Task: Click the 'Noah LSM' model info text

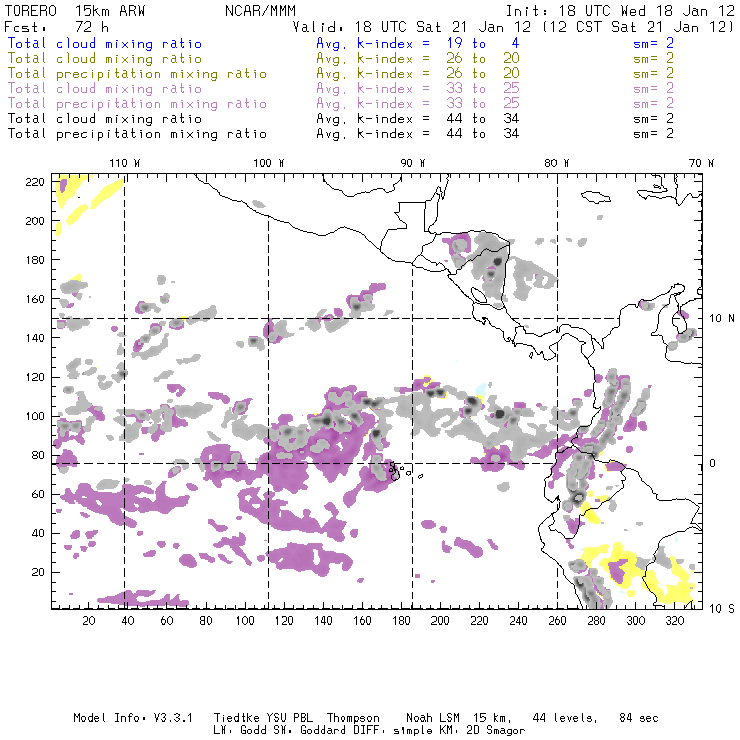Action: tap(433, 718)
